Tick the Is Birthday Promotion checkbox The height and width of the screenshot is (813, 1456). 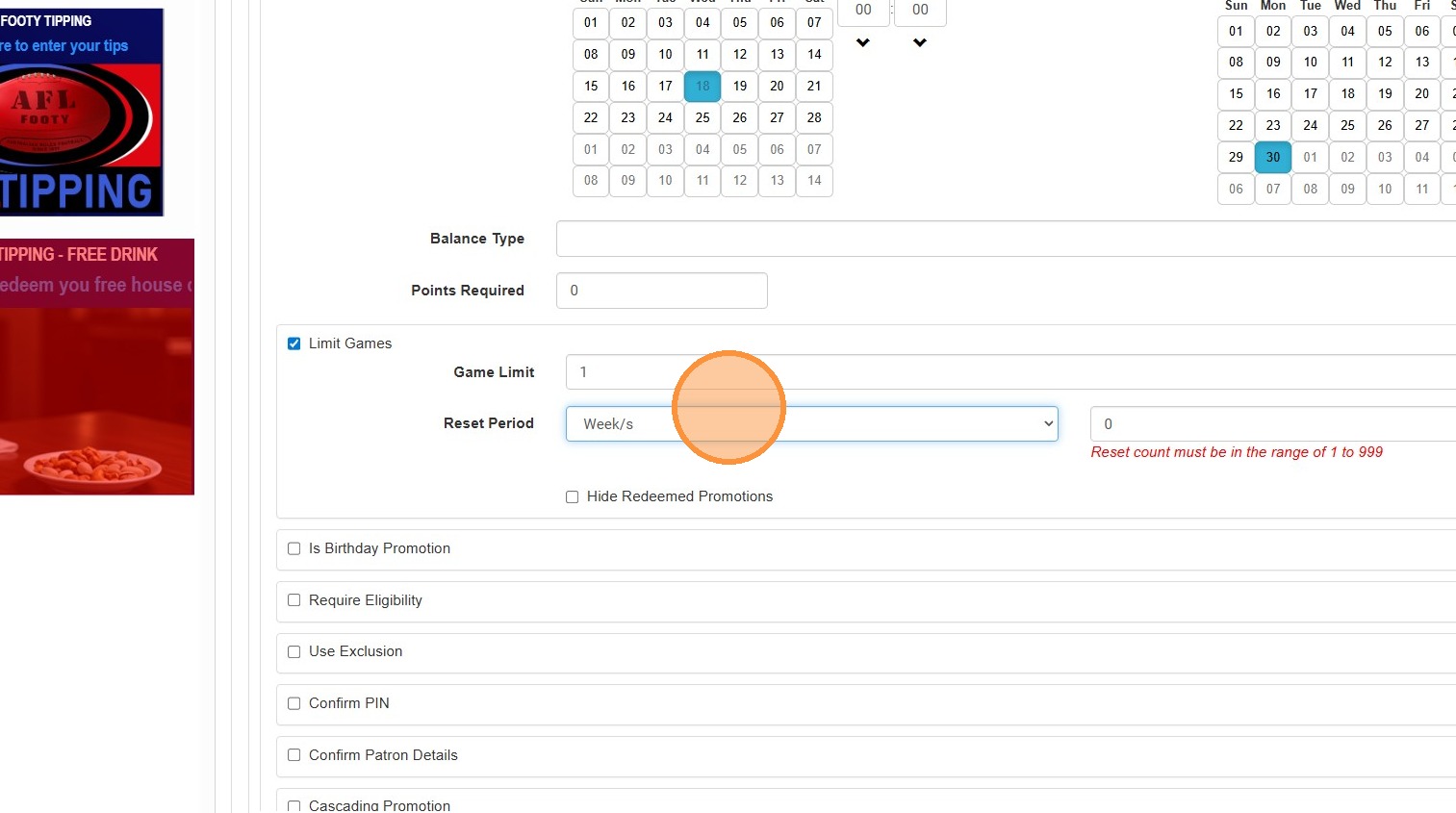(x=294, y=548)
